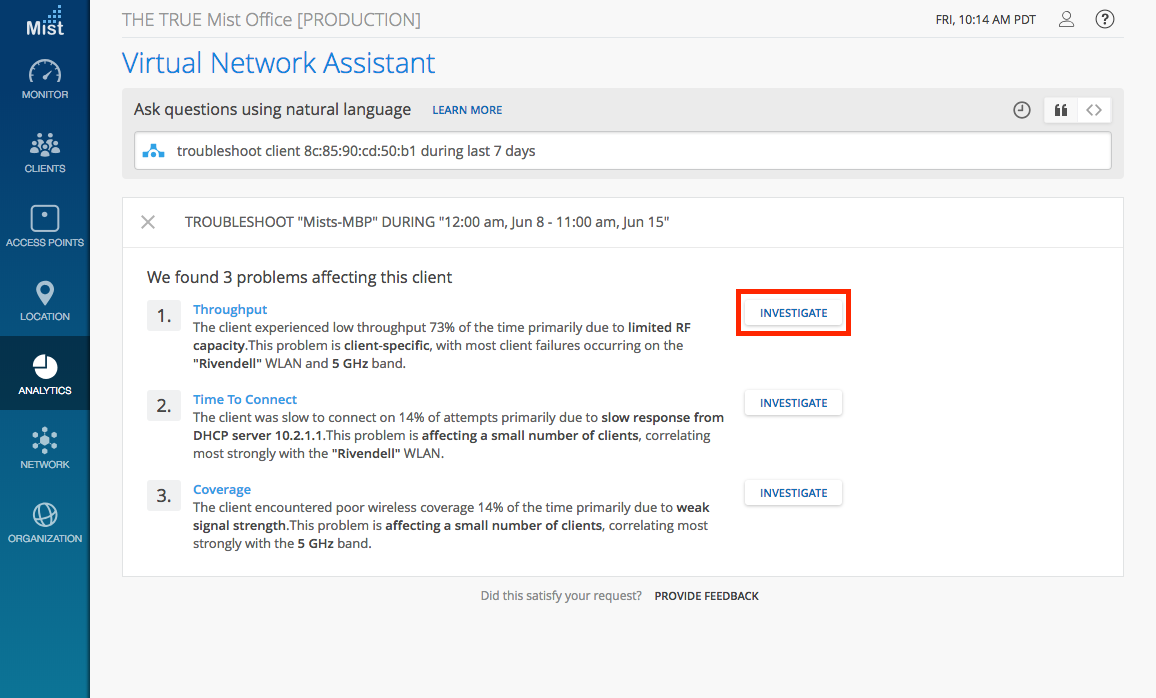Investigate the Time To Connect problem
The height and width of the screenshot is (698, 1156).
(x=793, y=403)
